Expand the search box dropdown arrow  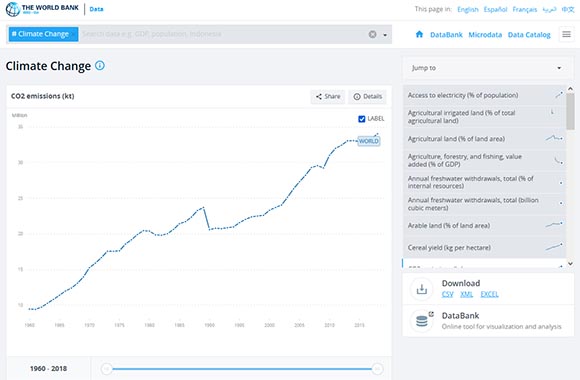pyautogui.click(x=385, y=35)
